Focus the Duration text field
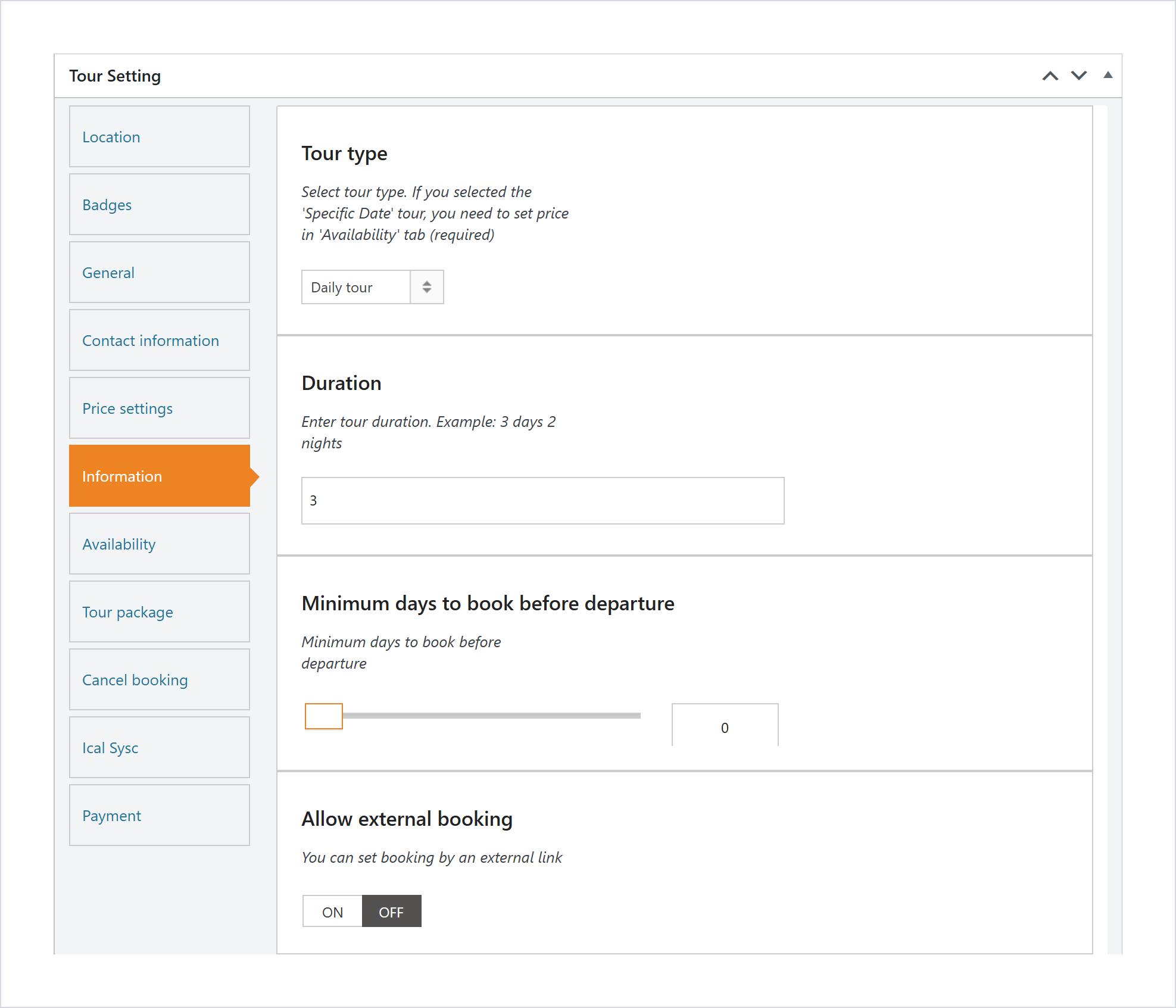Screen dimensions: 1176x1008 click(x=542, y=501)
